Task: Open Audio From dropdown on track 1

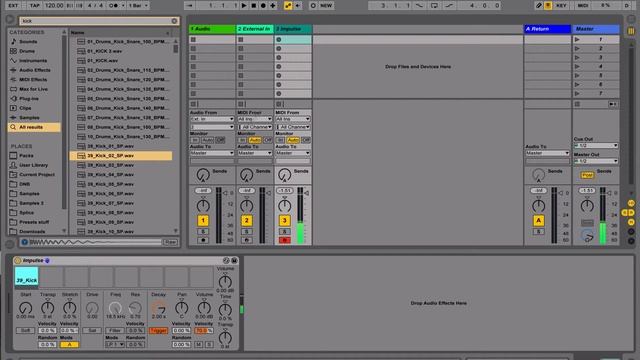Action: [212, 119]
